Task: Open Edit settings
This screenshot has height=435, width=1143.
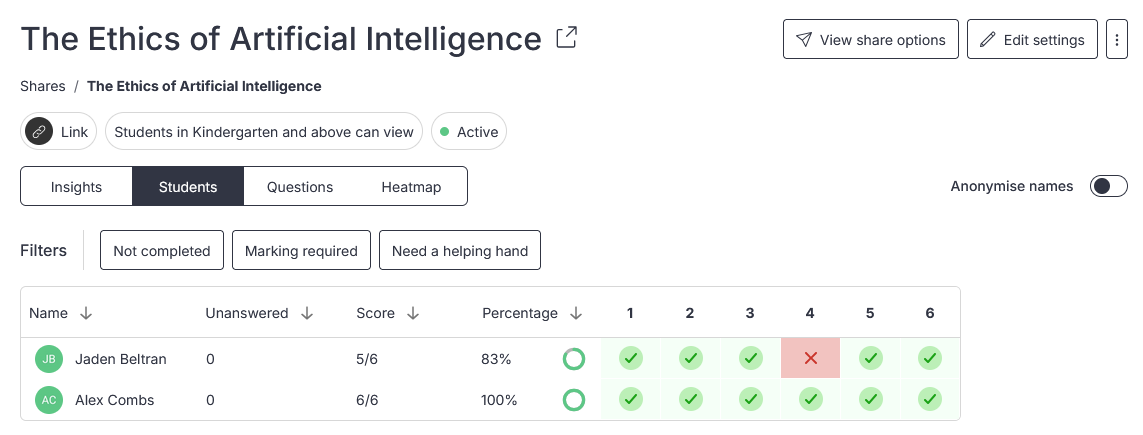Action: 1032,40
